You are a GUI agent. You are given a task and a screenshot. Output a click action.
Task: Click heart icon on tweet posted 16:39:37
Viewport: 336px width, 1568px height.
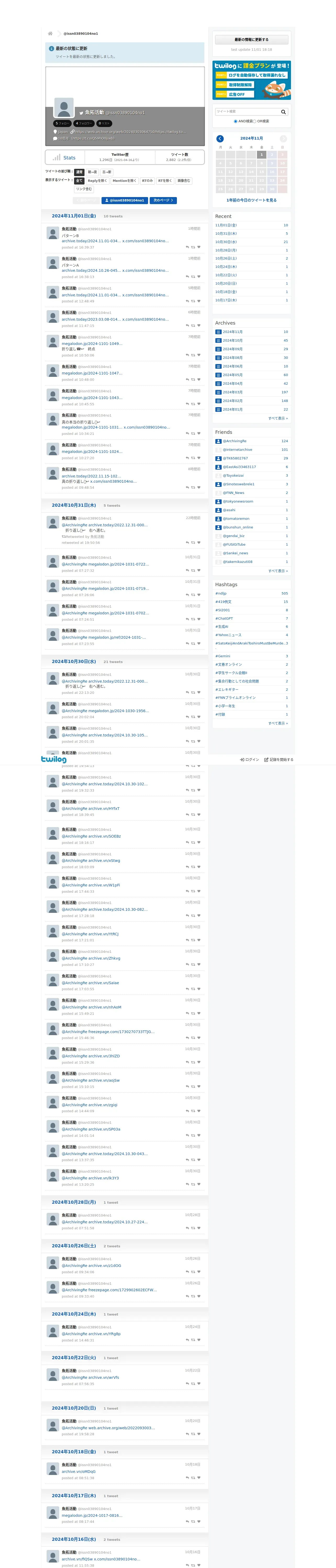click(199, 247)
